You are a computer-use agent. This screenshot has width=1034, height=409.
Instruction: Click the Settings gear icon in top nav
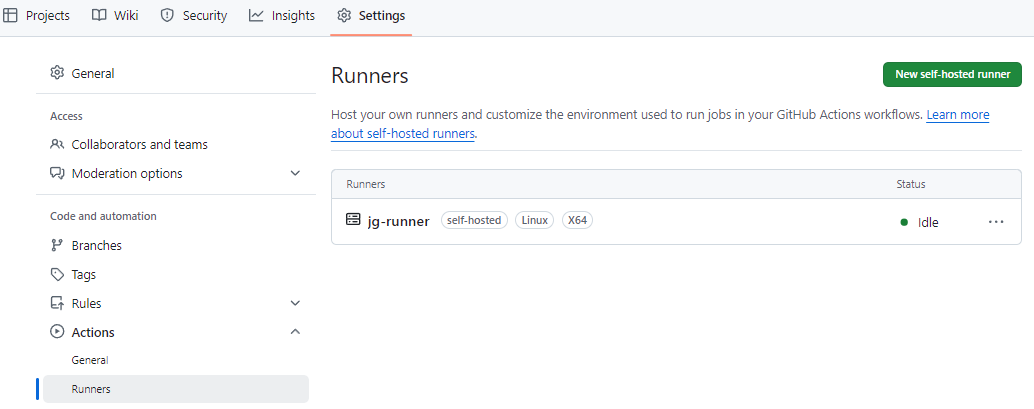tap(344, 15)
